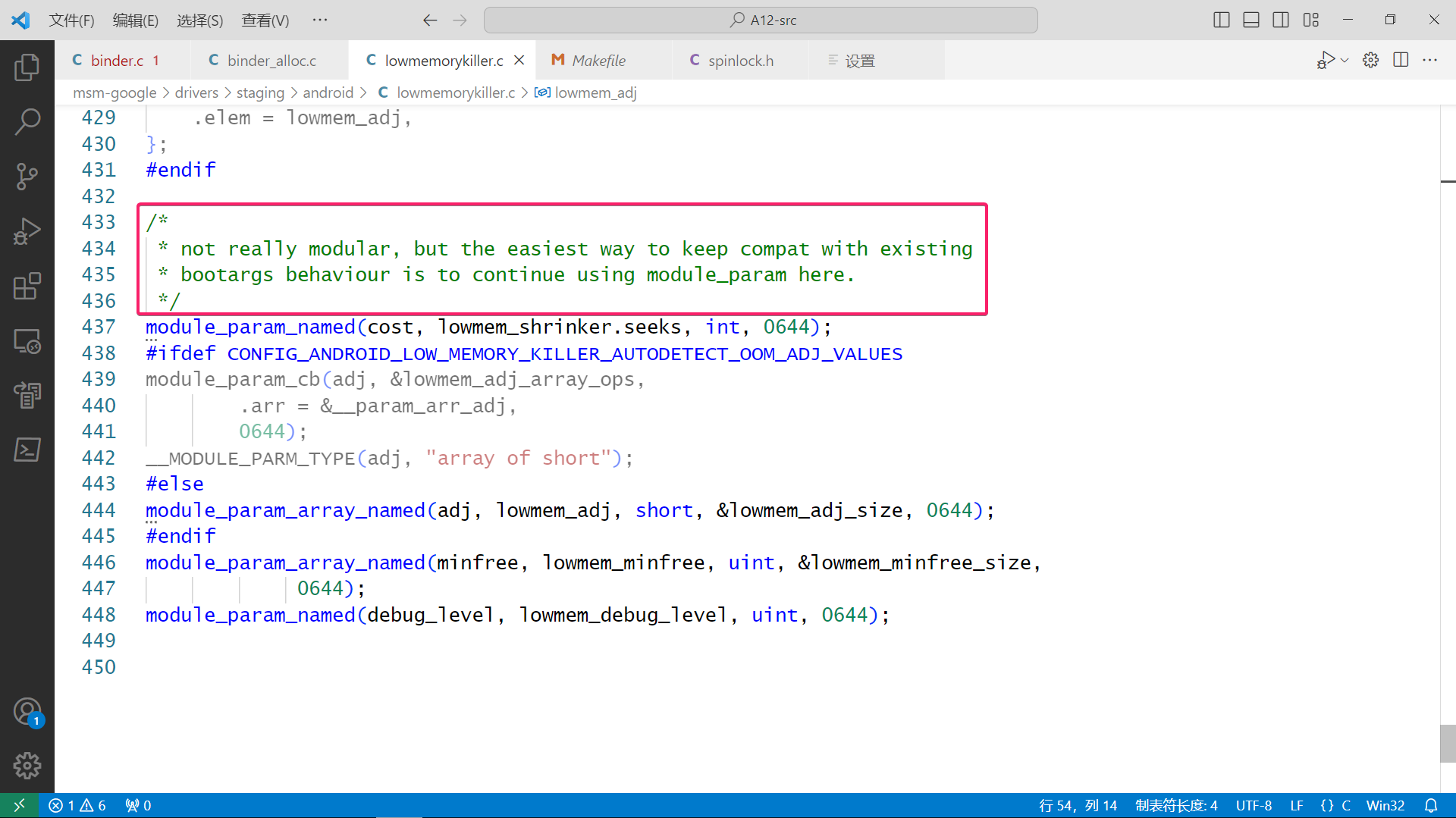Click the A12-src command center search box
1456x818 pixels.
[761, 20]
